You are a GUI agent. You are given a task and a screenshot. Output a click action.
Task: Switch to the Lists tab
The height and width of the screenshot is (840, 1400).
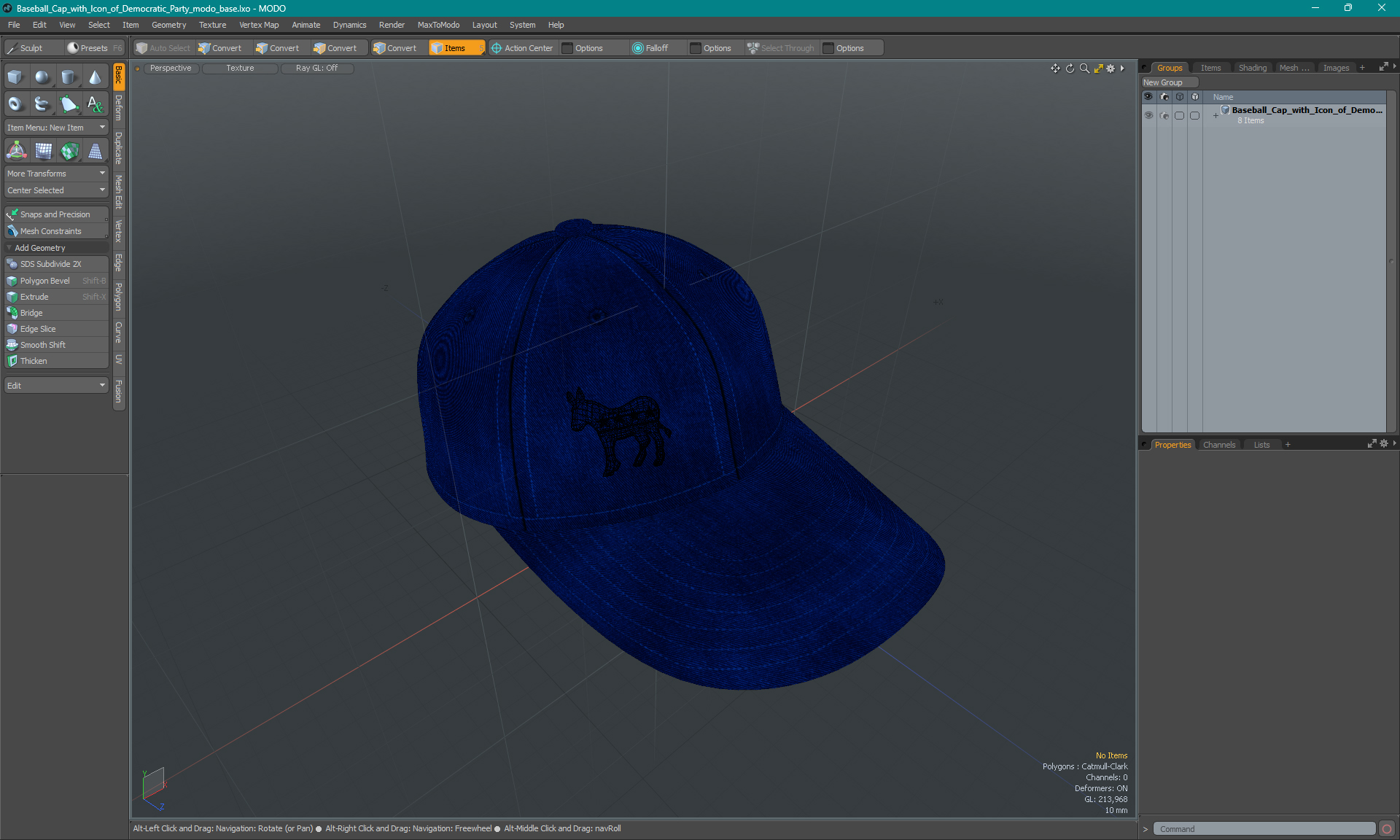point(1261,445)
